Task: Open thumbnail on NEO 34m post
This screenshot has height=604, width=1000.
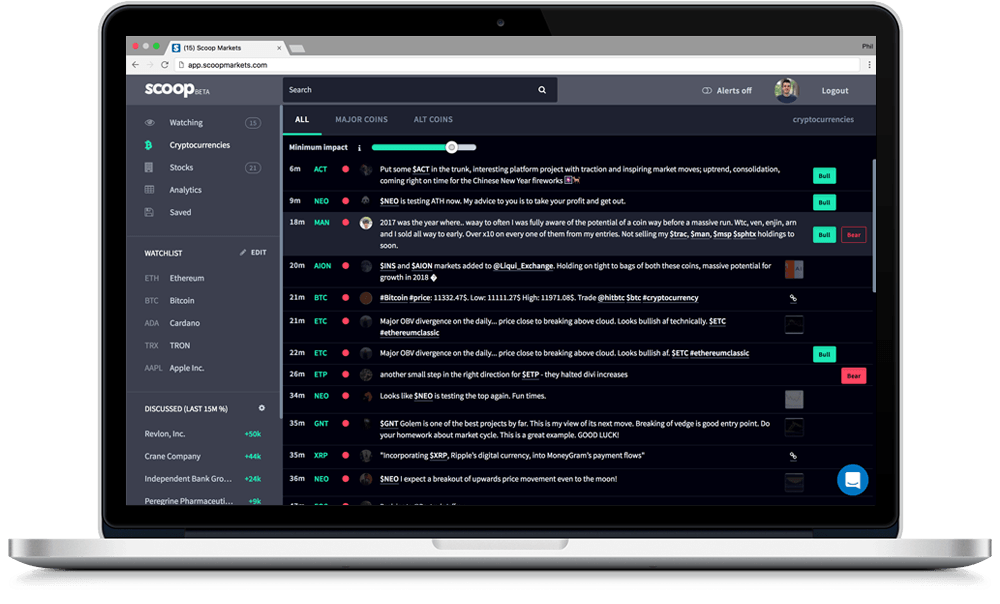Action: tap(793, 399)
